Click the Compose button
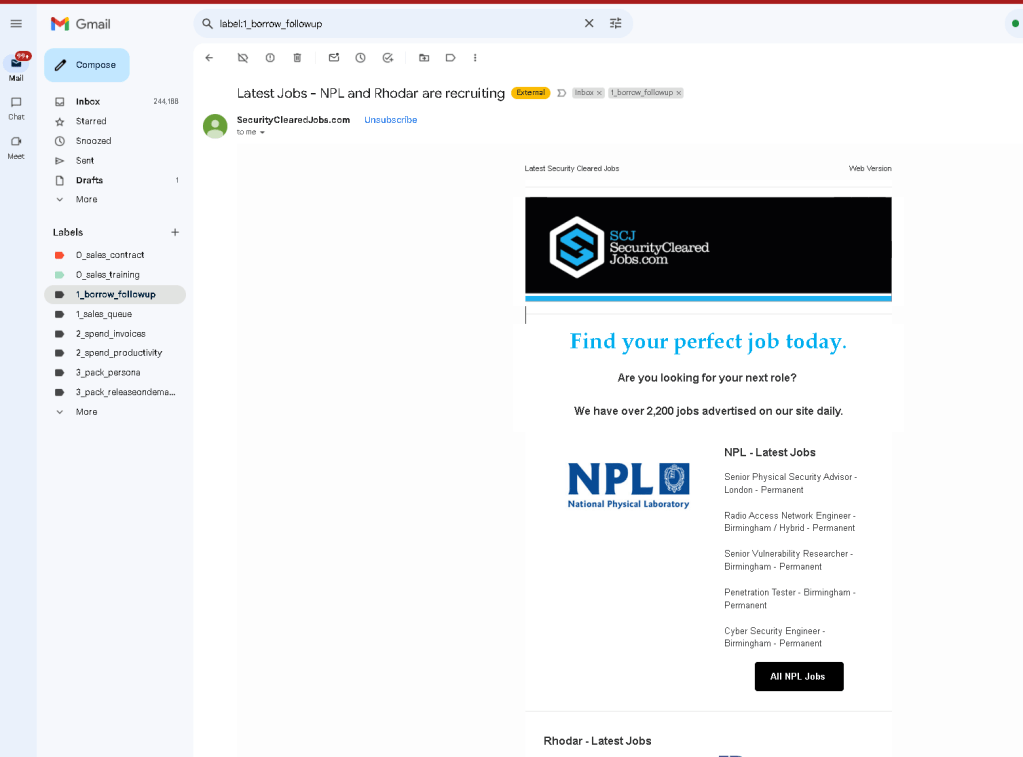This screenshot has width=1023, height=757. coord(87,65)
